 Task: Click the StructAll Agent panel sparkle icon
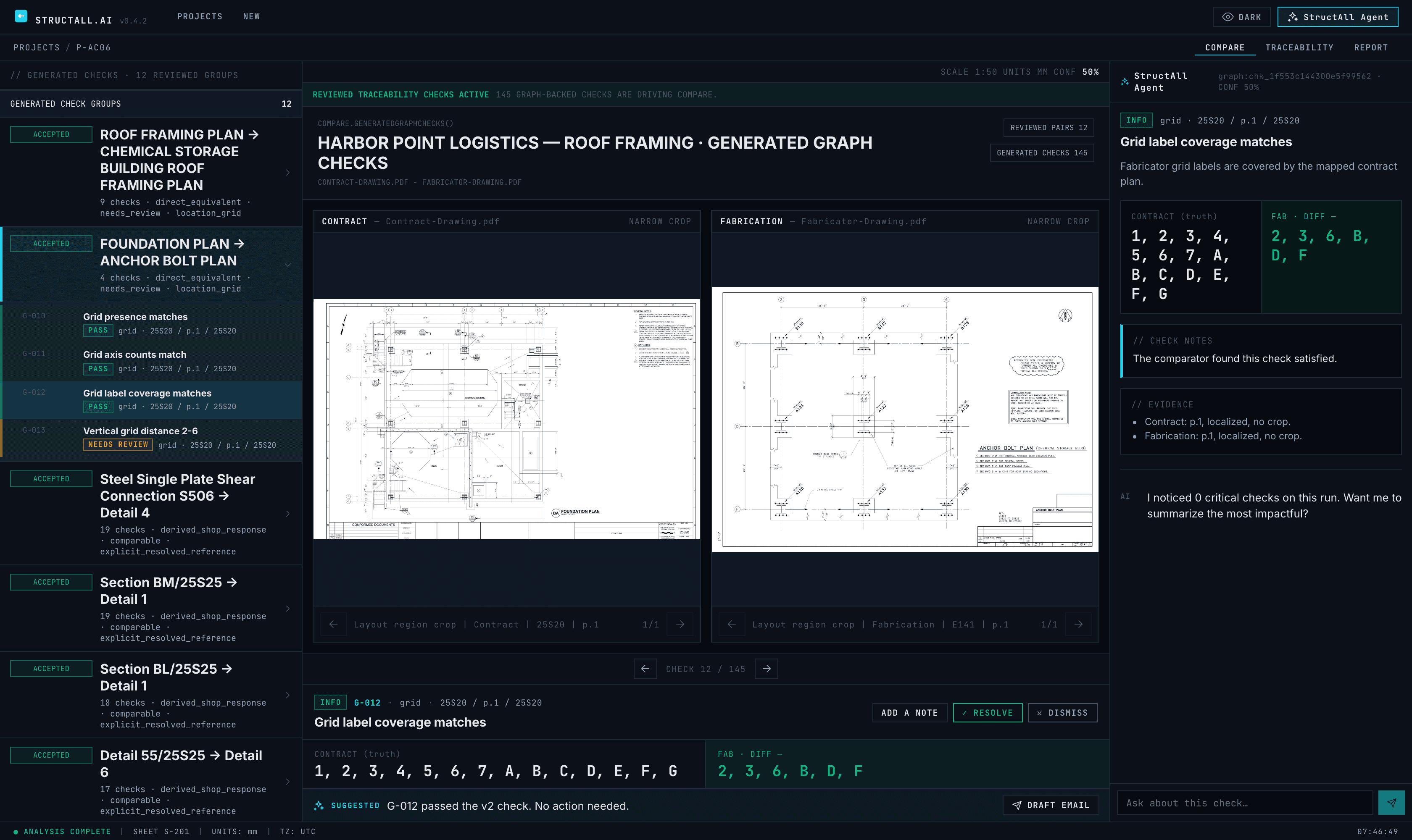(1125, 81)
